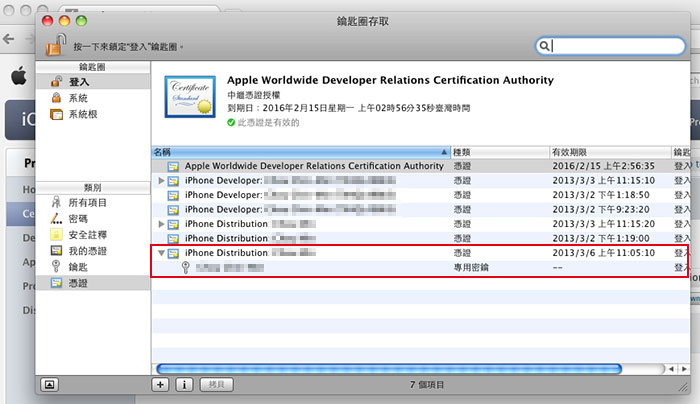The width and height of the screenshot is (700, 404).
Task: Focus the search field
Action: coord(610,46)
